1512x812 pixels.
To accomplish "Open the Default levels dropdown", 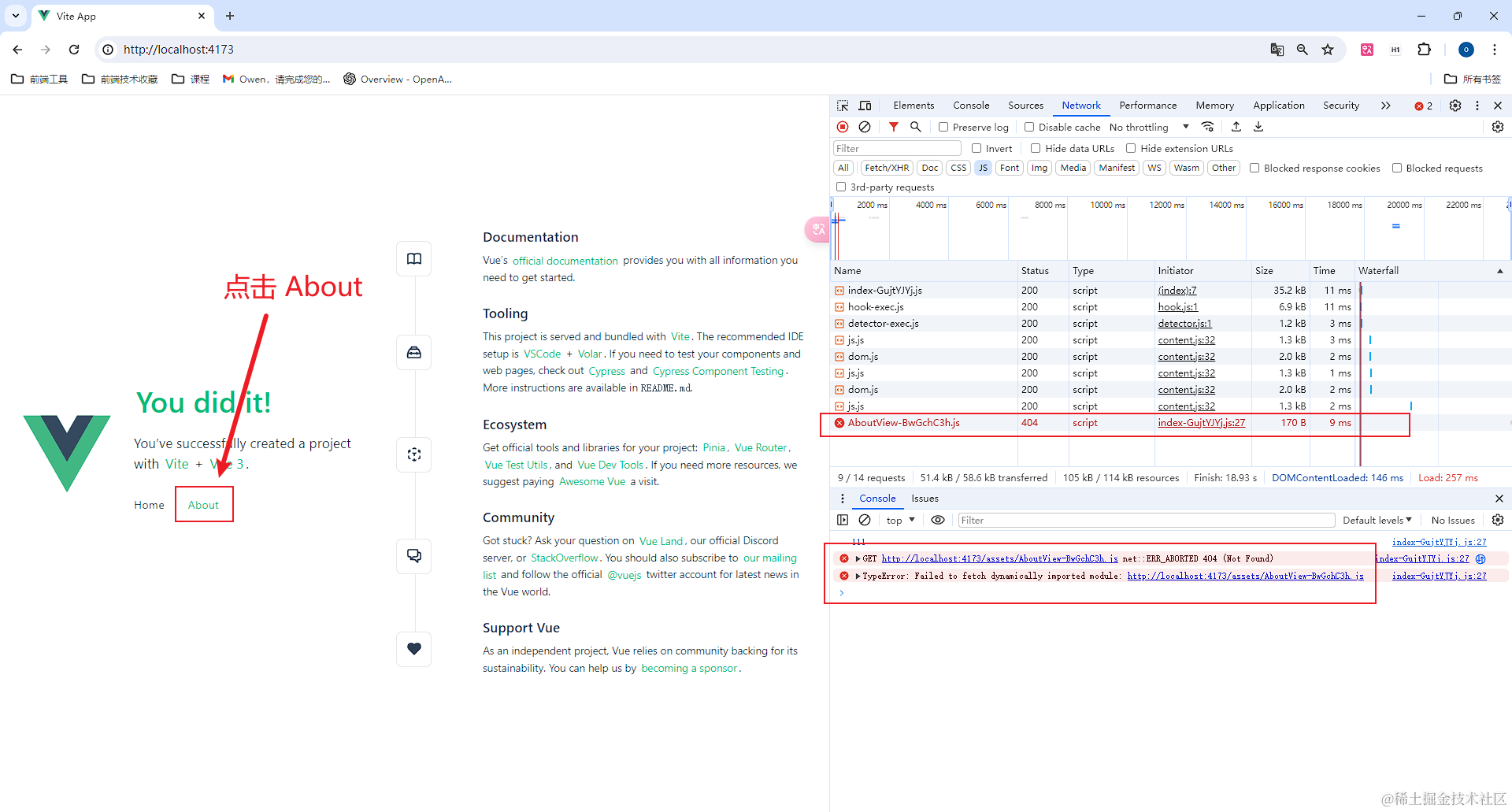I will pyautogui.click(x=1377, y=520).
